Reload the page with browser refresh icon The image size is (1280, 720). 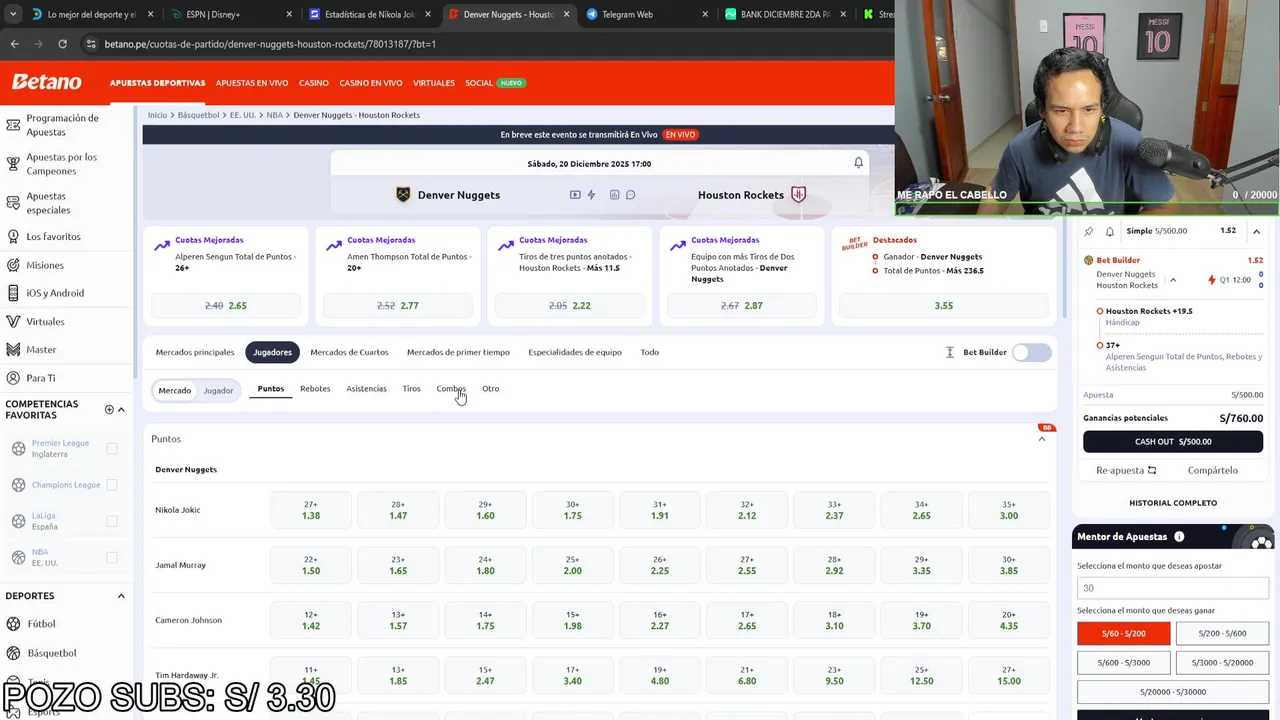tap(62, 44)
